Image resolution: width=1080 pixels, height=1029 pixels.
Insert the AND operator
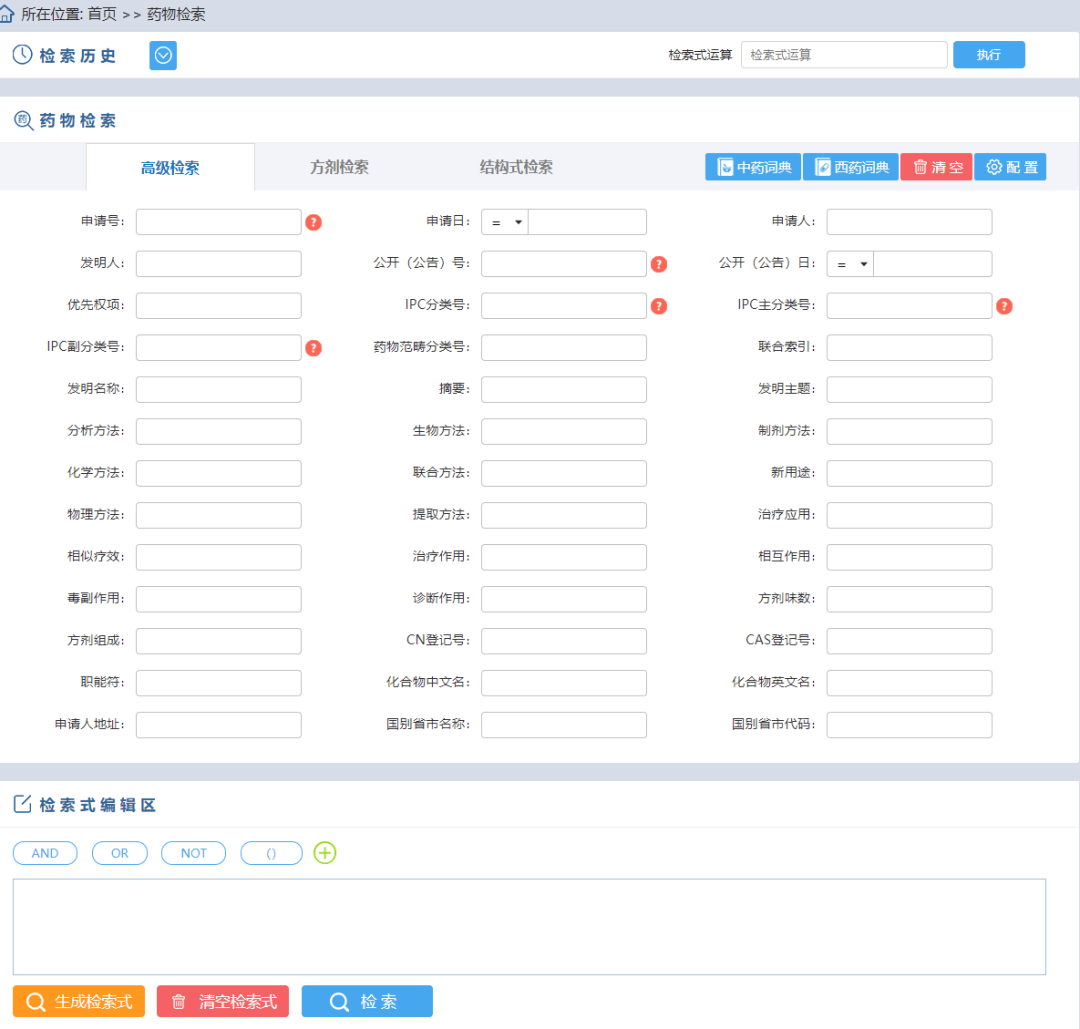[x=45, y=853]
